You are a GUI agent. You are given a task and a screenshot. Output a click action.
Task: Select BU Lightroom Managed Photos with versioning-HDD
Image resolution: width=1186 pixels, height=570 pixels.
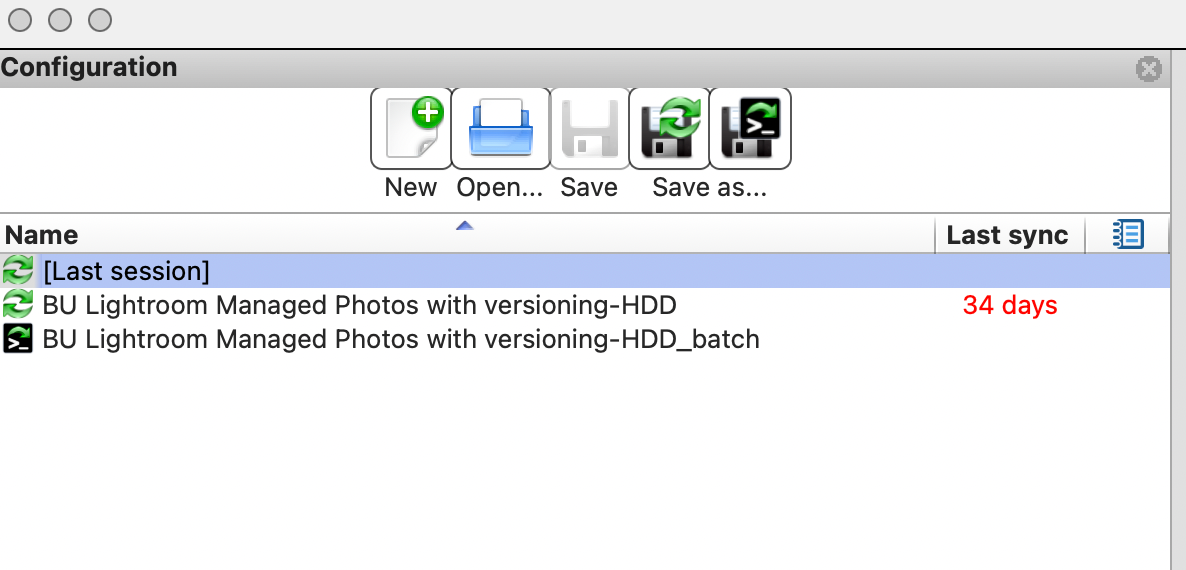coord(585,305)
